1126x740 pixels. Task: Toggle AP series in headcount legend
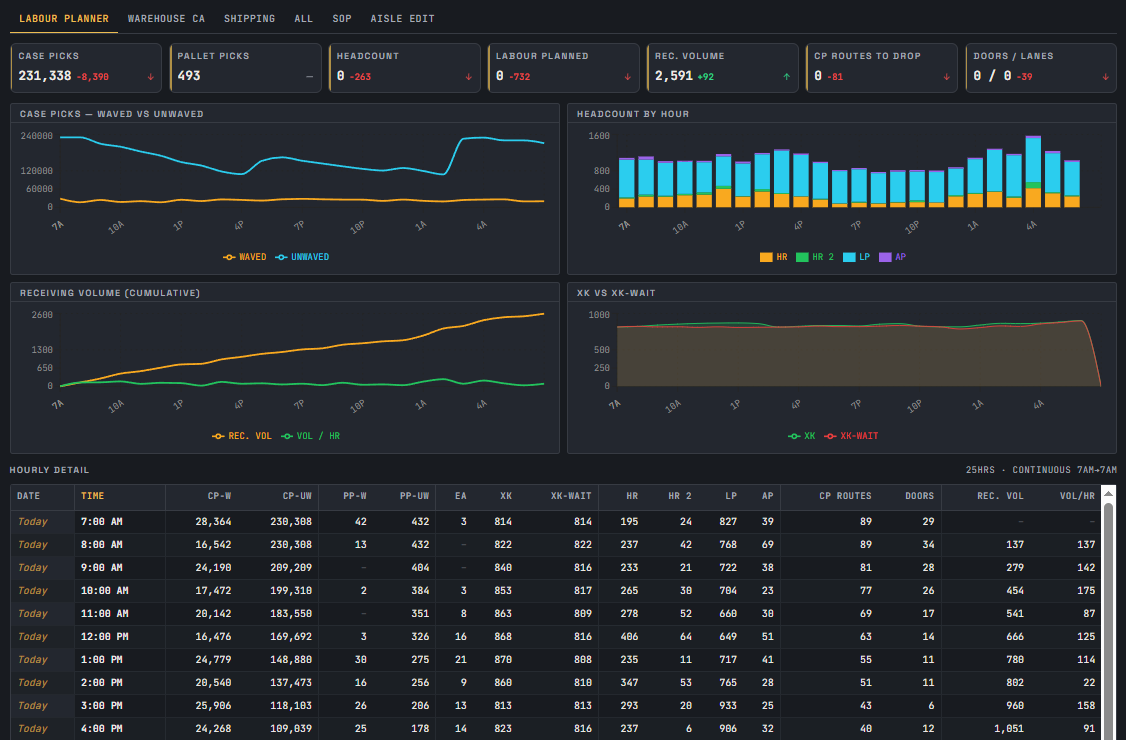(x=893, y=257)
